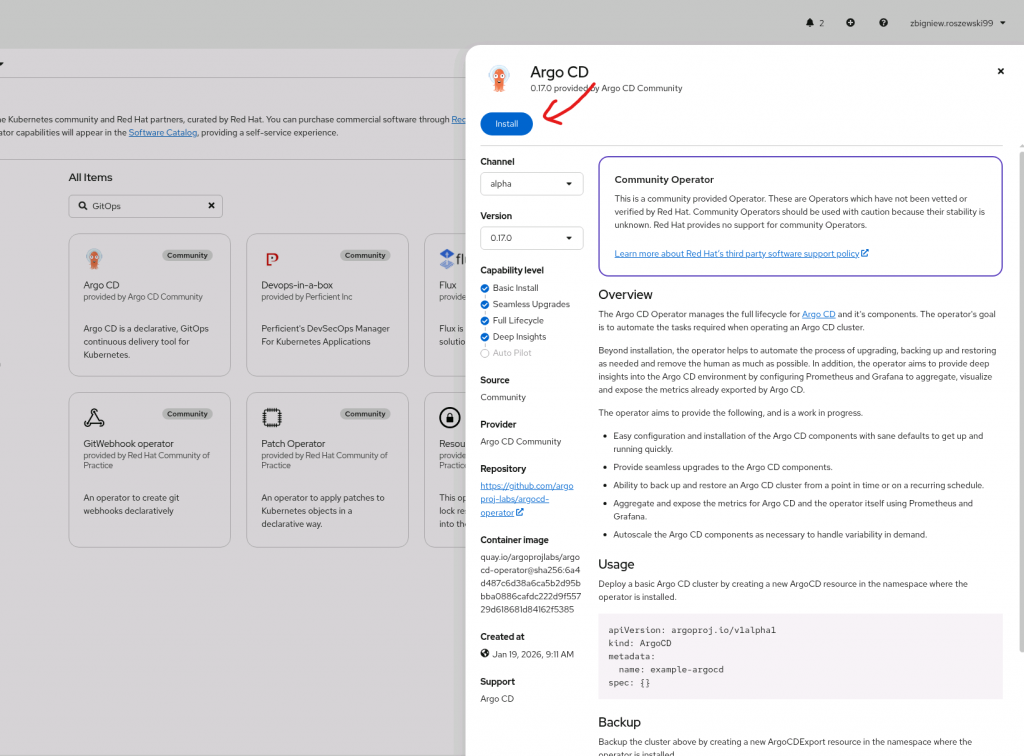The height and width of the screenshot is (756, 1024).
Task: Click the Patch Operator card icon
Action: [272, 418]
